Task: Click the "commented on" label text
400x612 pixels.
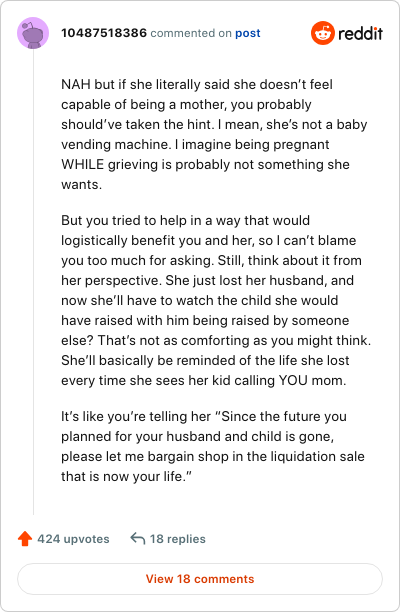Action: coord(191,33)
